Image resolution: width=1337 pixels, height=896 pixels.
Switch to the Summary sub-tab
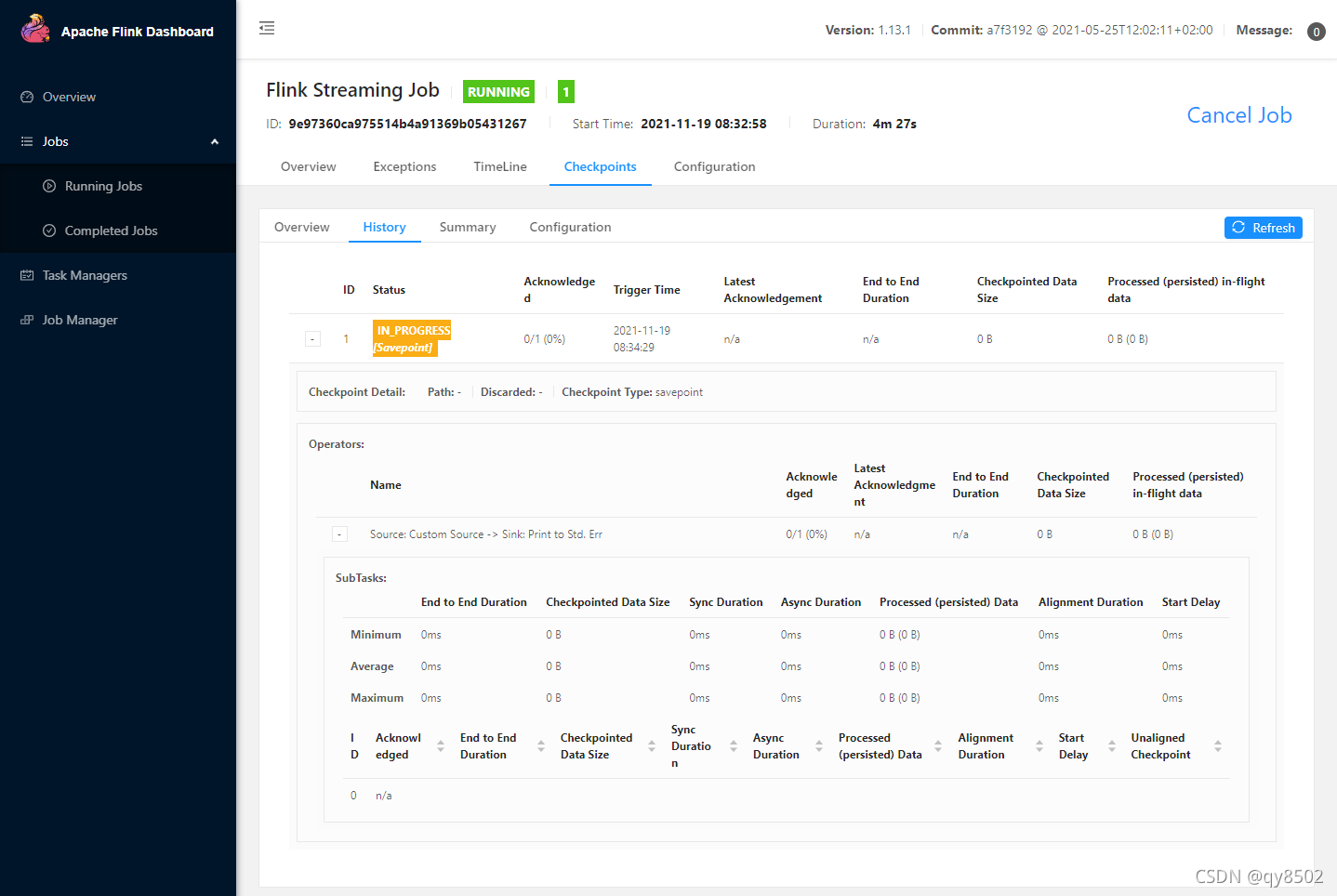coord(468,228)
